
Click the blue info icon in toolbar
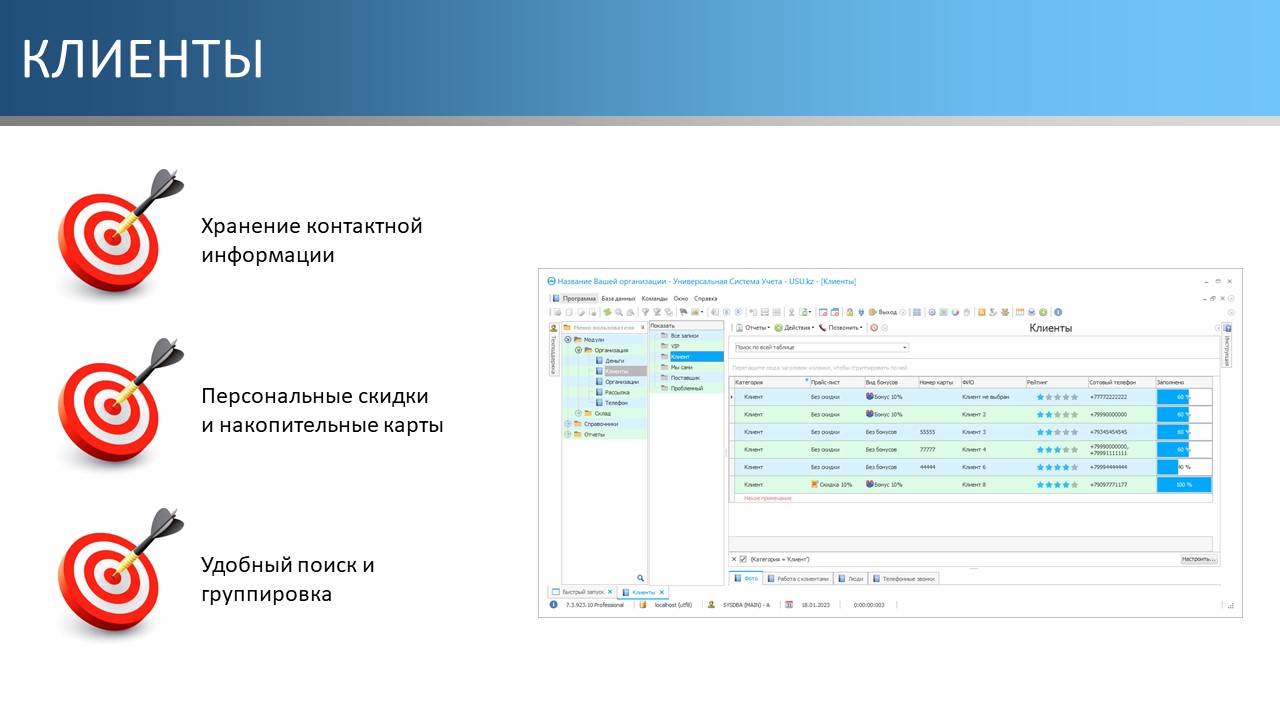tap(1058, 312)
